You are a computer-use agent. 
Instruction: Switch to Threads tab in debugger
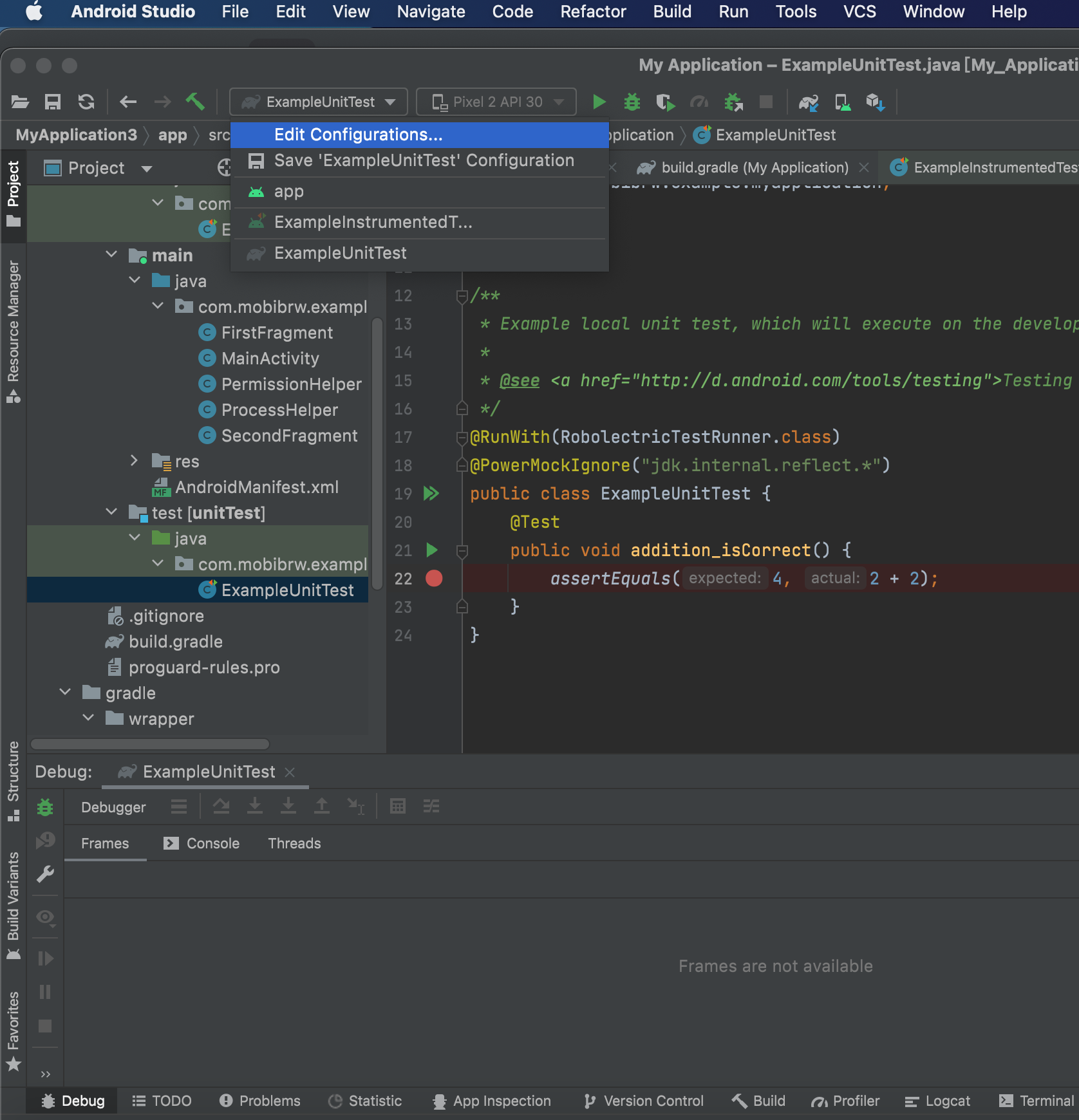click(x=294, y=843)
